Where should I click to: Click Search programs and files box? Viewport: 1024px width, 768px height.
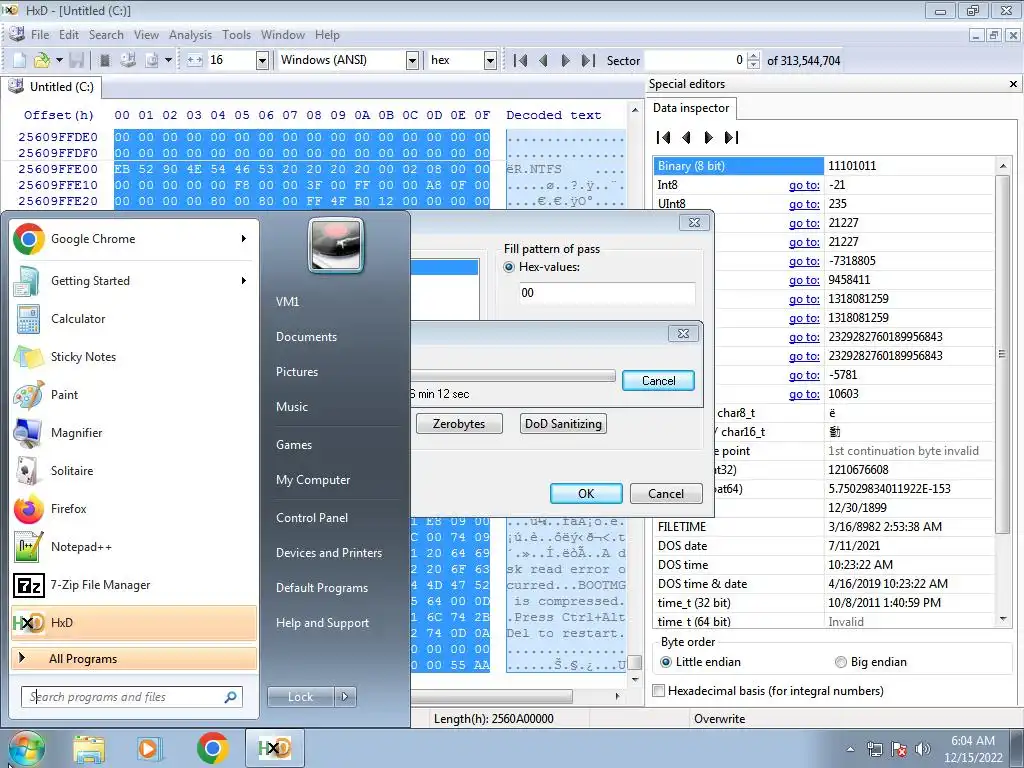click(x=131, y=697)
